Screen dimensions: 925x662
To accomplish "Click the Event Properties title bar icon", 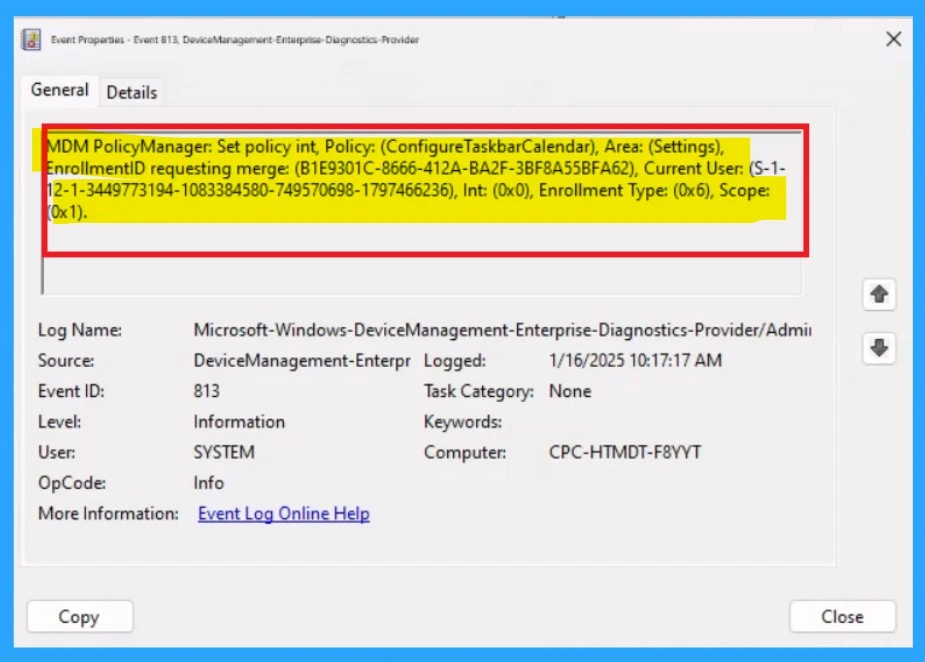I will point(31,40).
